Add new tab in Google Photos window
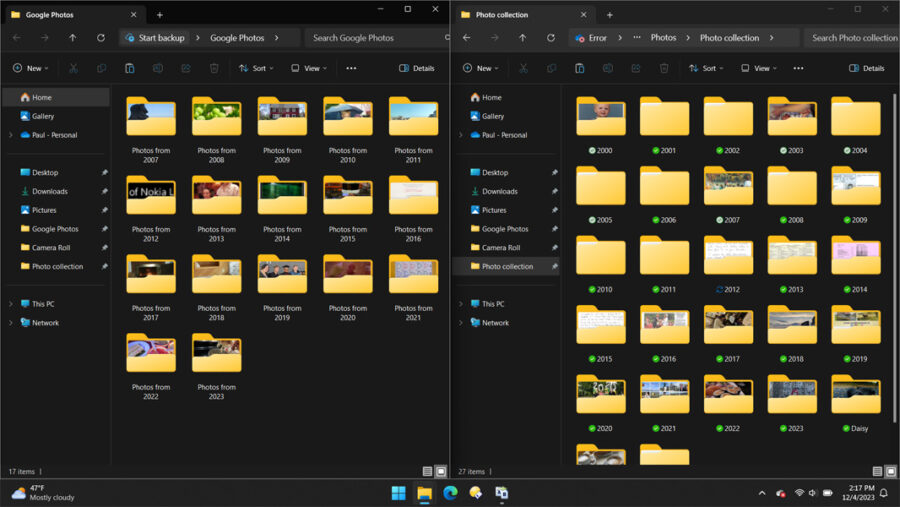Viewport: 900px width, 507px height. (x=160, y=15)
